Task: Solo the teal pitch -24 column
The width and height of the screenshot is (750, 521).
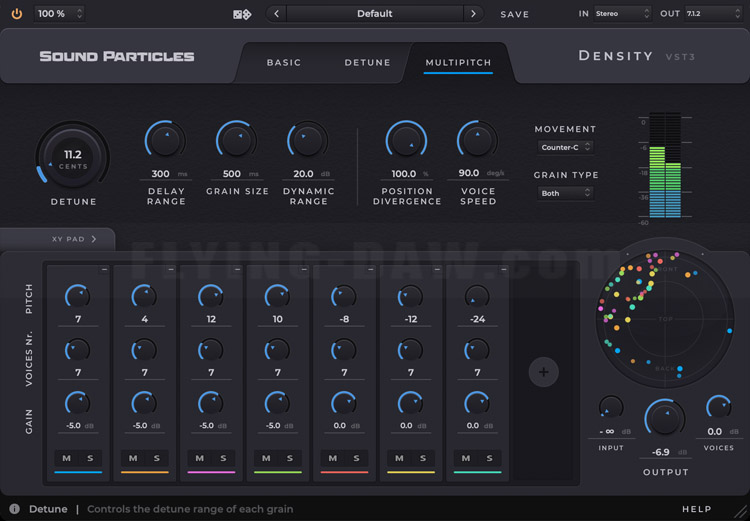Action: [489, 458]
